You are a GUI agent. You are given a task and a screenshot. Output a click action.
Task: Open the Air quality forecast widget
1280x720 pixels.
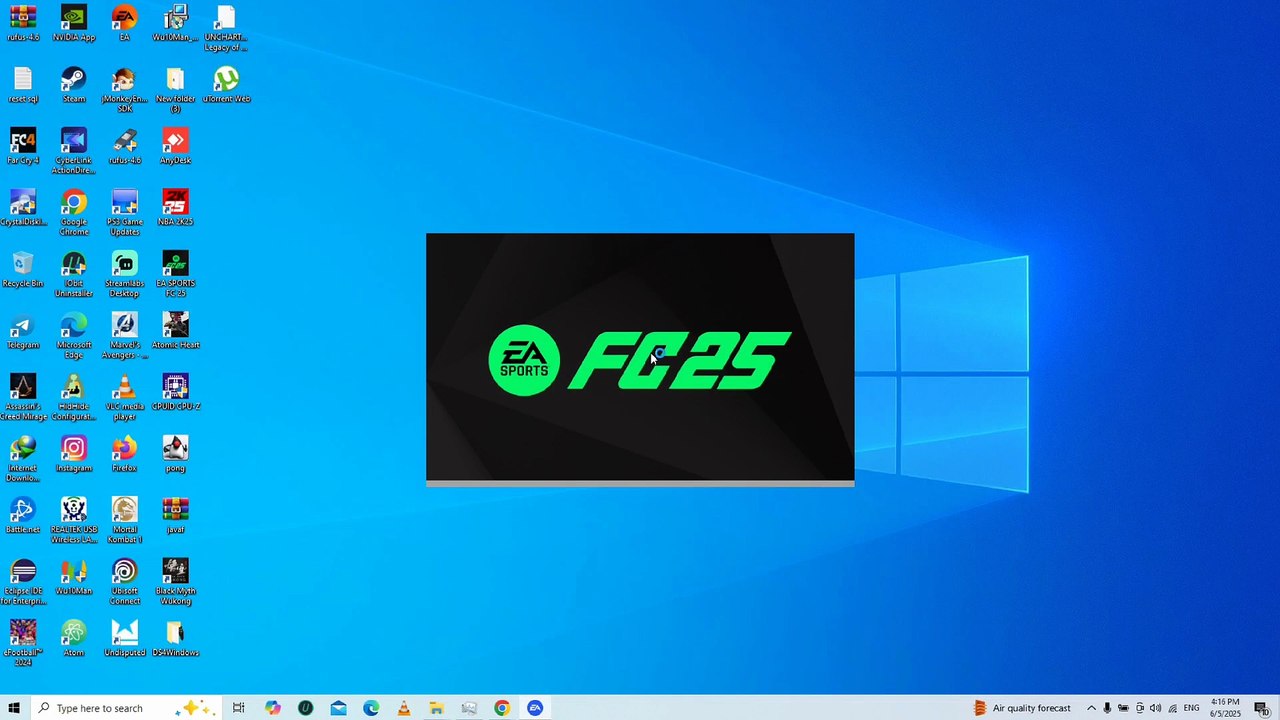click(x=1022, y=708)
